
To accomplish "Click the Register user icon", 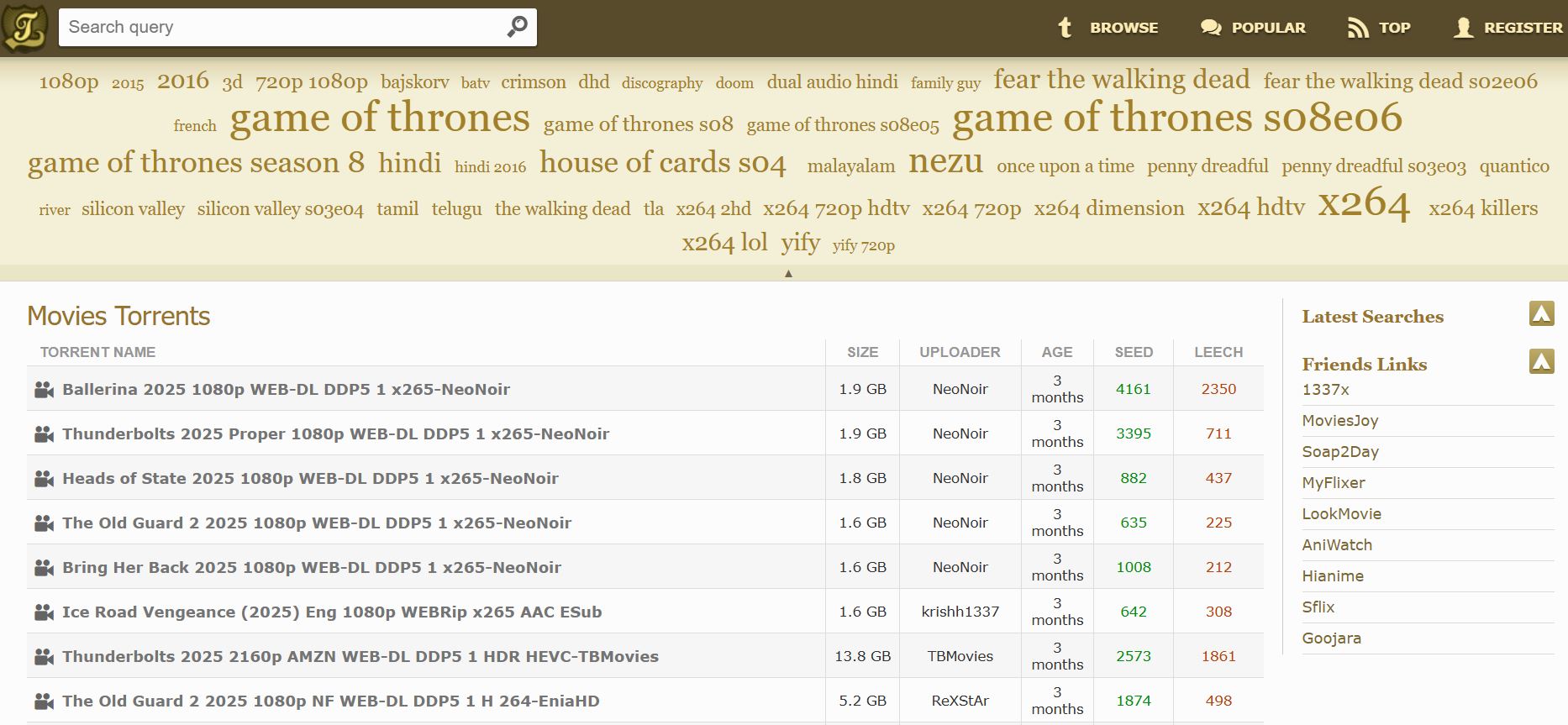I will tap(1464, 28).
